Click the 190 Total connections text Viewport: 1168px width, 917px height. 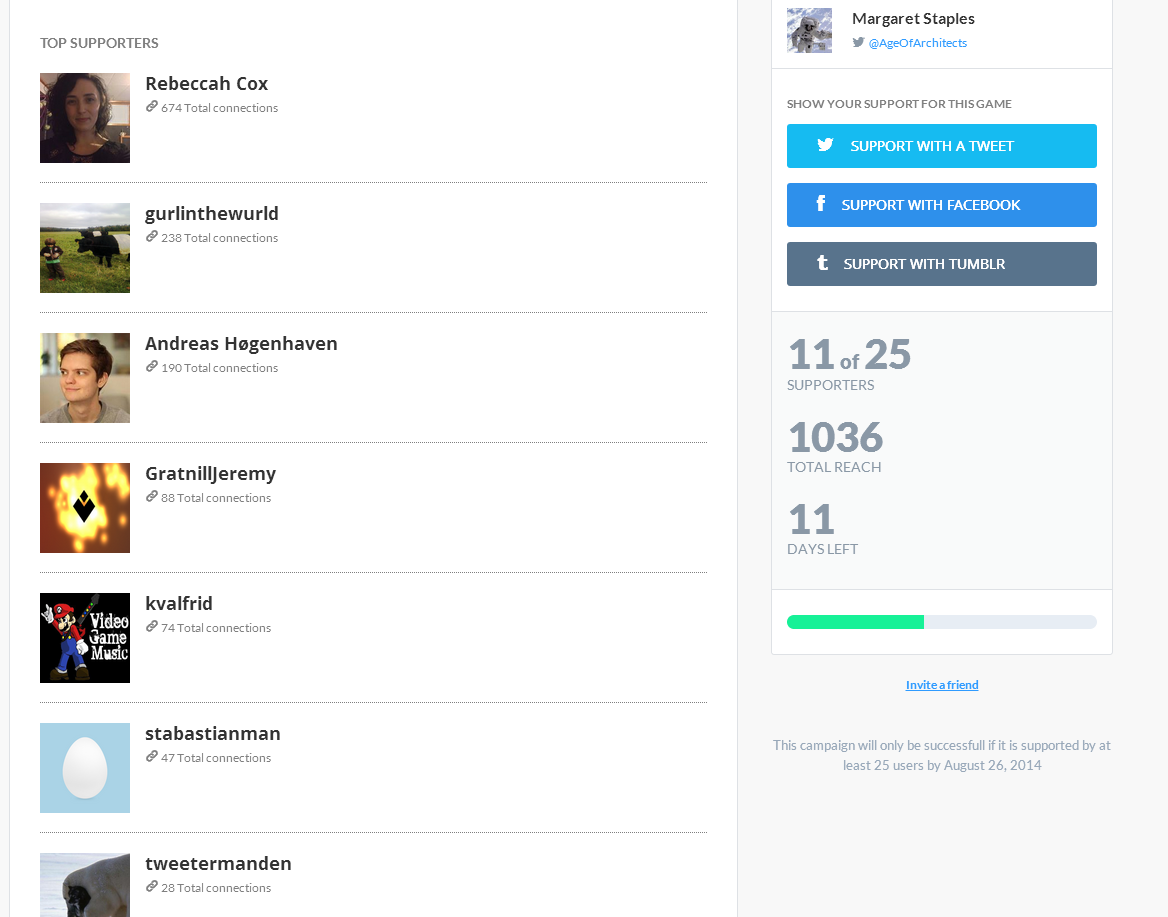coord(220,368)
